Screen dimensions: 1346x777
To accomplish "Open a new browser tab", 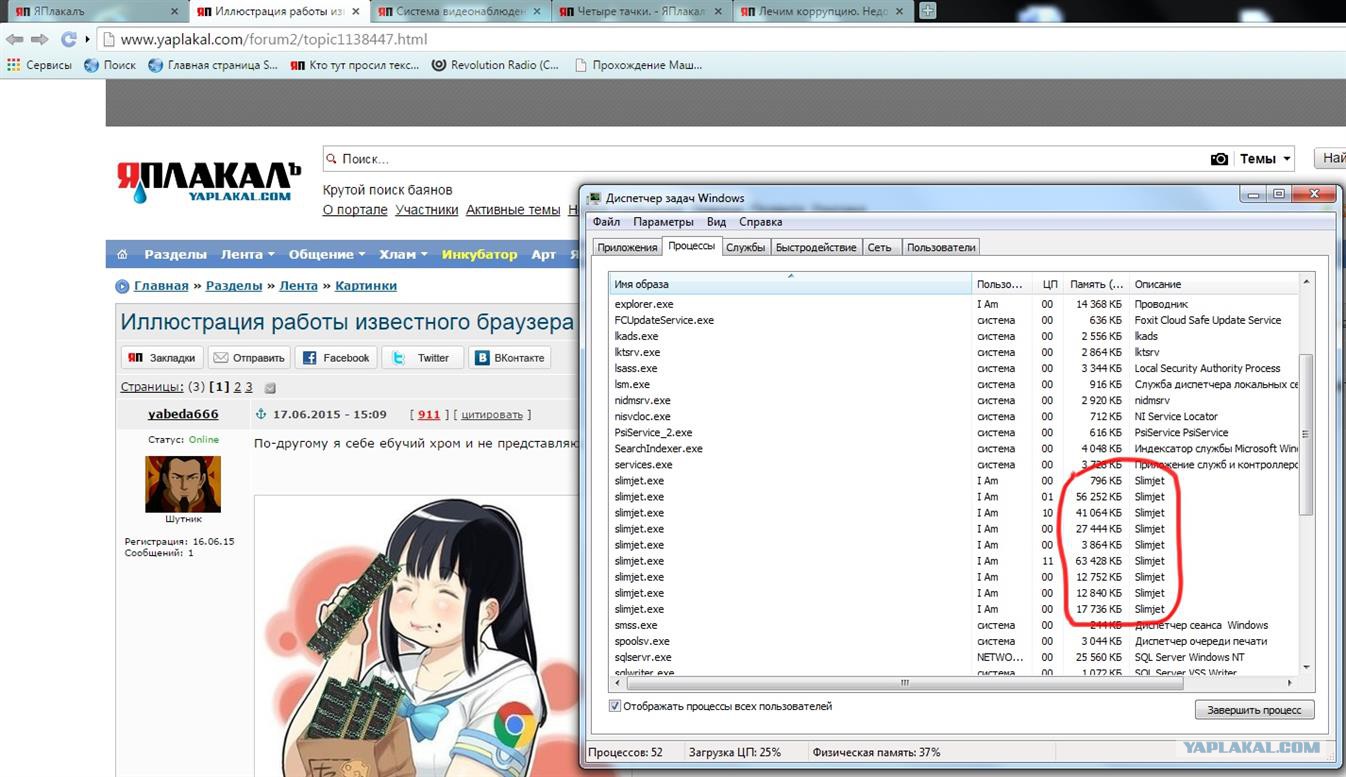I will click(x=928, y=11).
